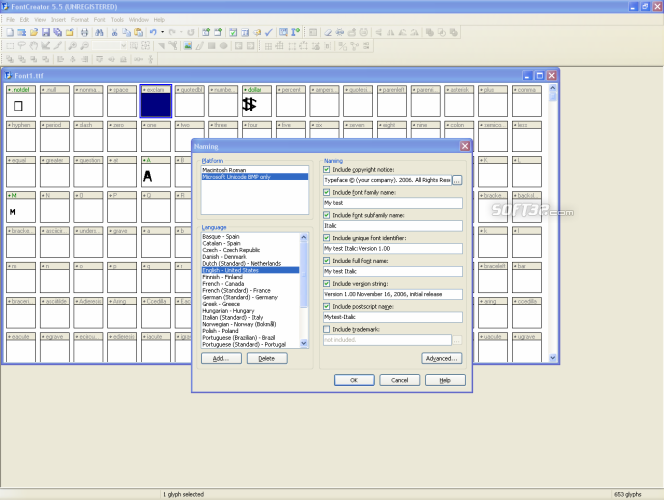Select German (Standard) - Germany language
The width and height of the screenshot is (664, 500).
[x=251, y=297]
